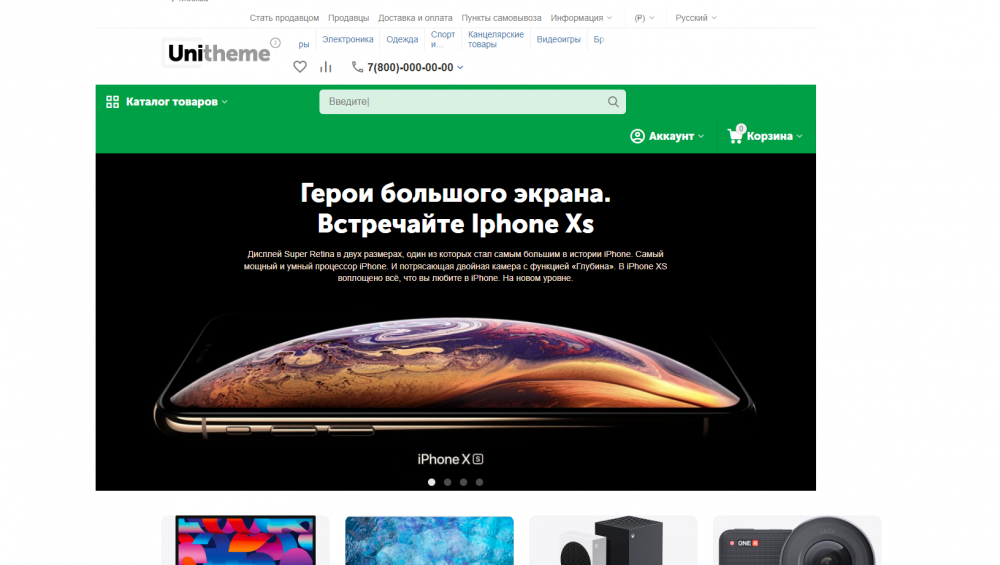Click the catalog grid icon
Viewport: 1000px width, 565px height.
coord(113,102)
